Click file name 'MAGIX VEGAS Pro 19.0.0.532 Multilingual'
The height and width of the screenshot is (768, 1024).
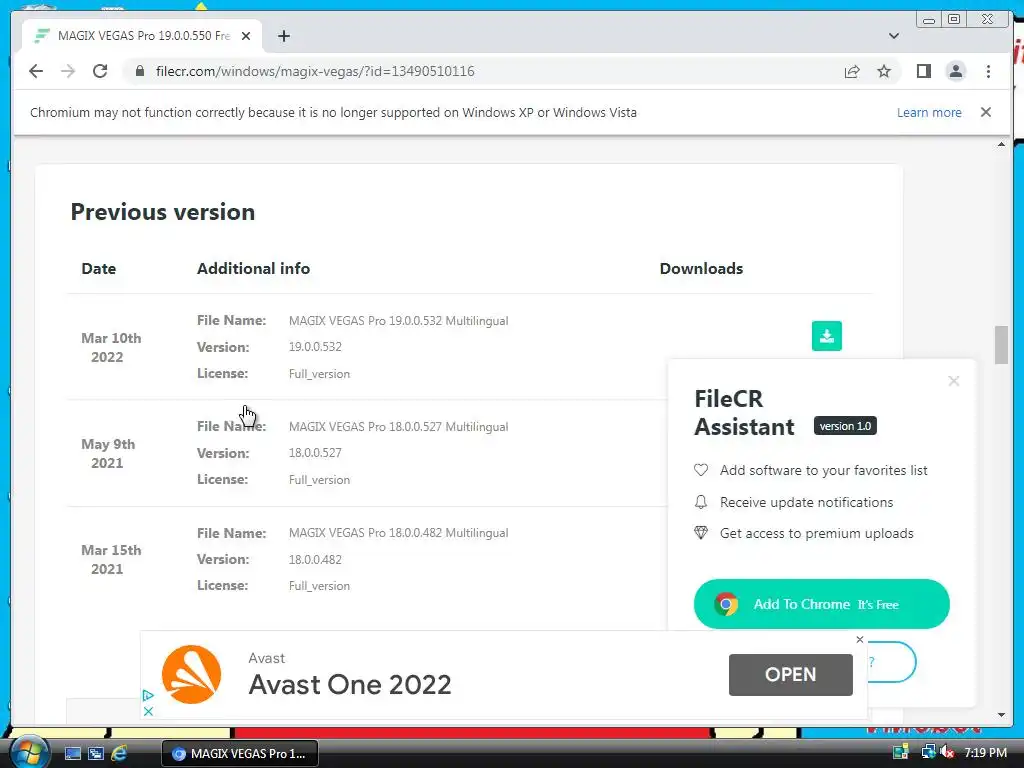(x=398, y=321)
